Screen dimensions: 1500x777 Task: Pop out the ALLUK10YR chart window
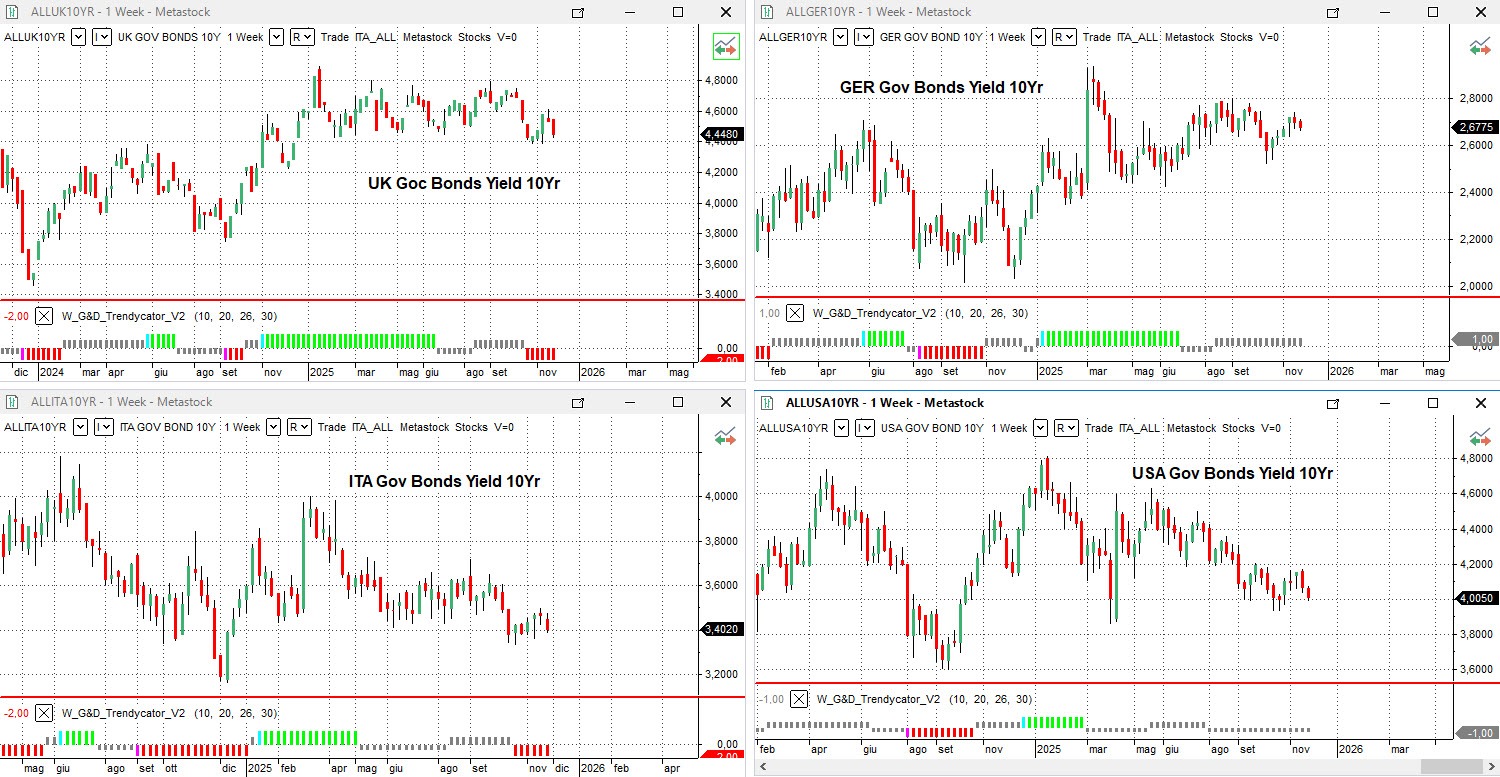coord(578,13)
